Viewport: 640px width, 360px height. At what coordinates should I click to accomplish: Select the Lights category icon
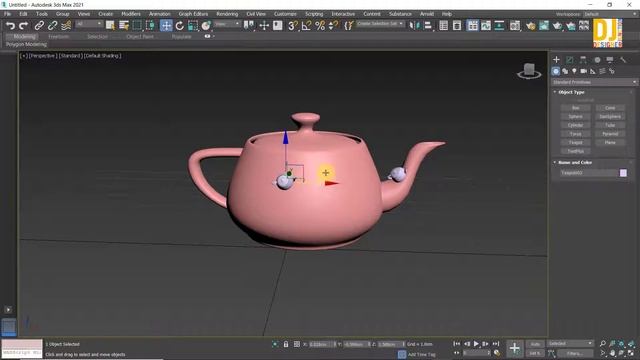pyautogui.click(x=574, y=71)
